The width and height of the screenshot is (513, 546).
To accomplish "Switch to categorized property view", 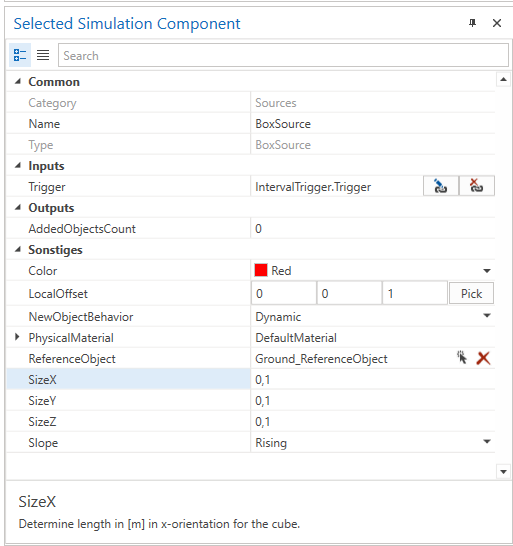I will (20, 55).
